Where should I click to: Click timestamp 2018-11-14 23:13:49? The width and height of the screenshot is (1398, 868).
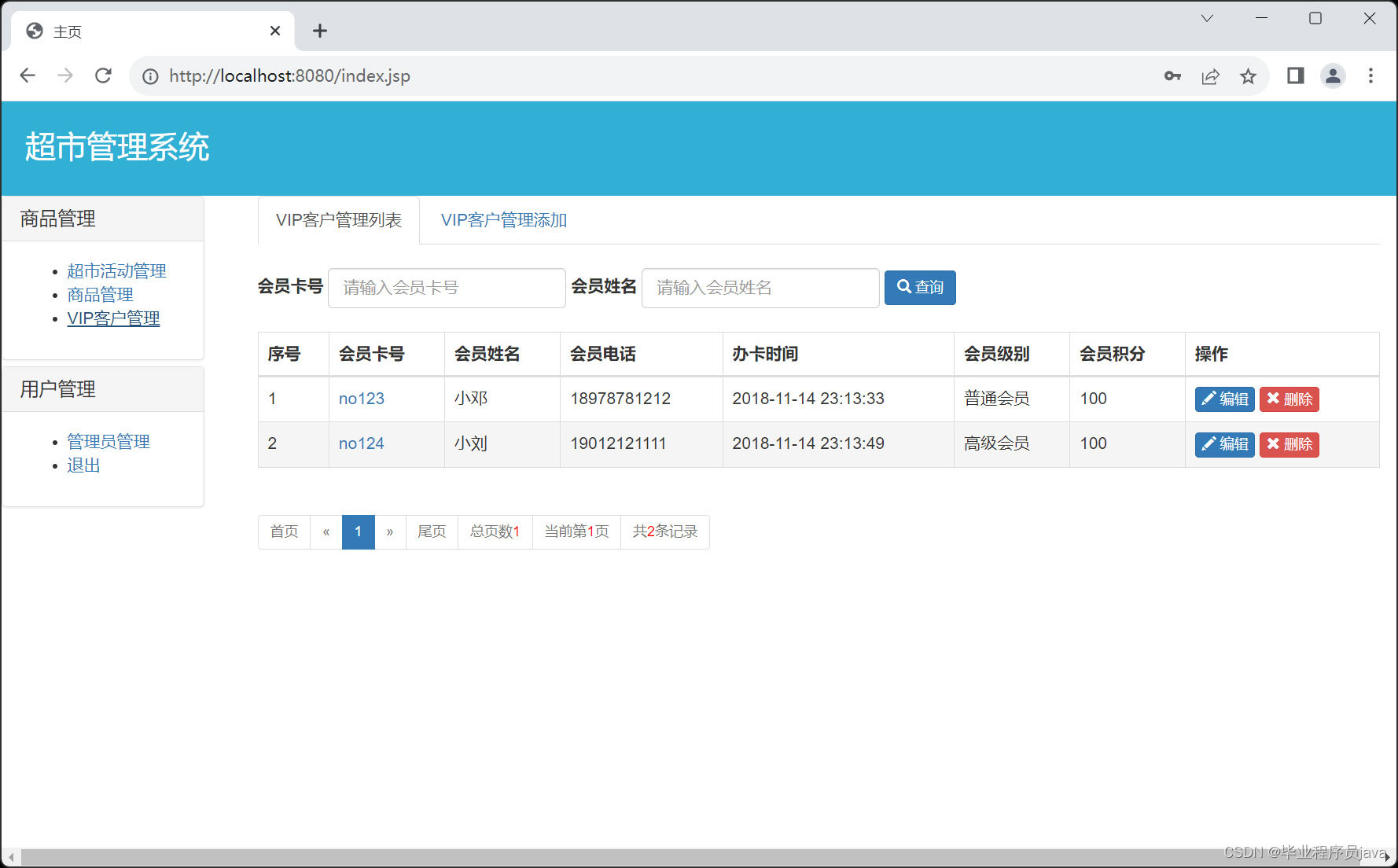coord(808,443)
